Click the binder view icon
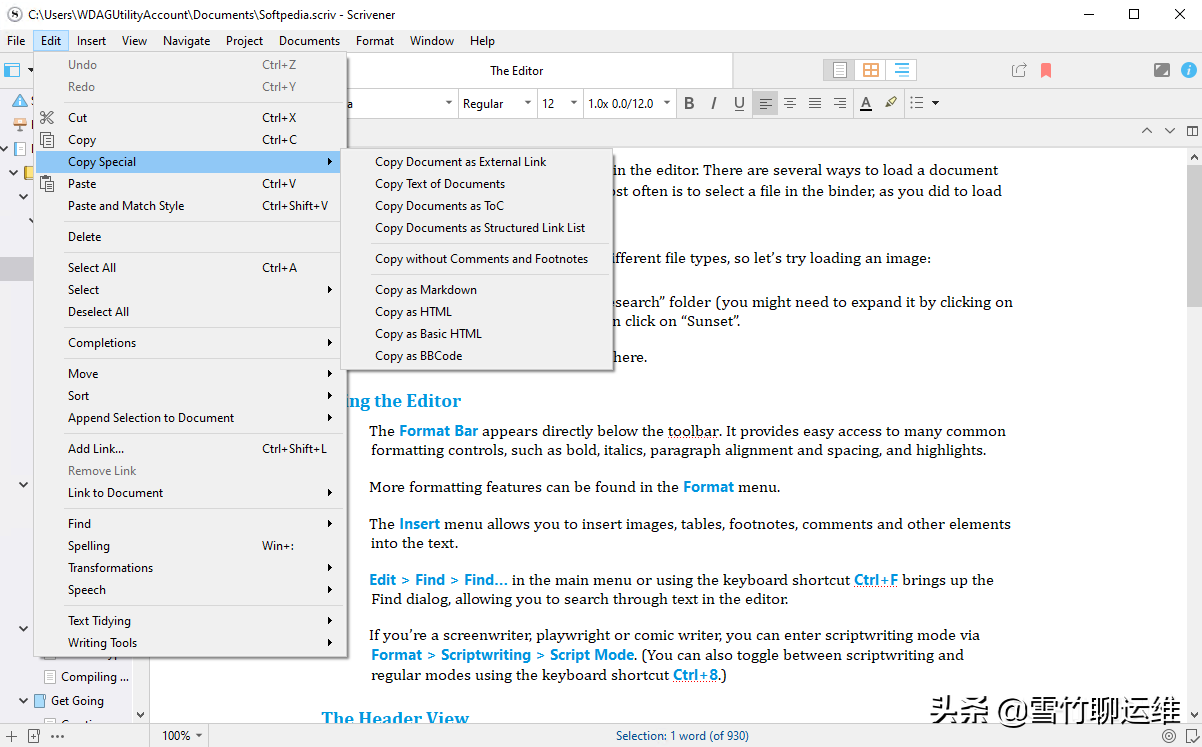Image resolution: width=1202 pixels, height=747 pixels. pos(12,70)
